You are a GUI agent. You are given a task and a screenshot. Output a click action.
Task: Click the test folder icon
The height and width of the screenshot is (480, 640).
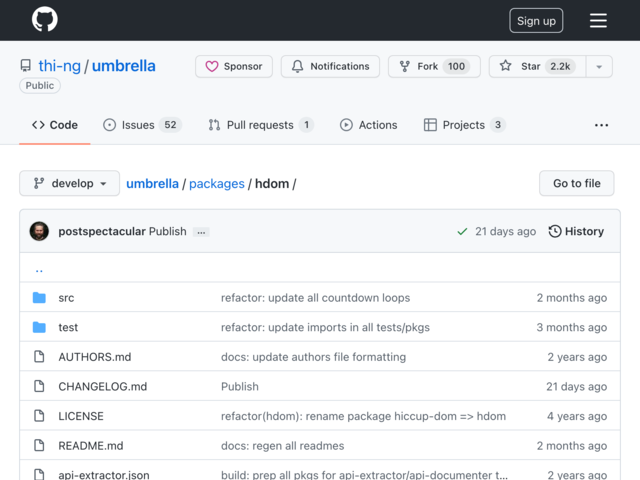coord(39,327)
